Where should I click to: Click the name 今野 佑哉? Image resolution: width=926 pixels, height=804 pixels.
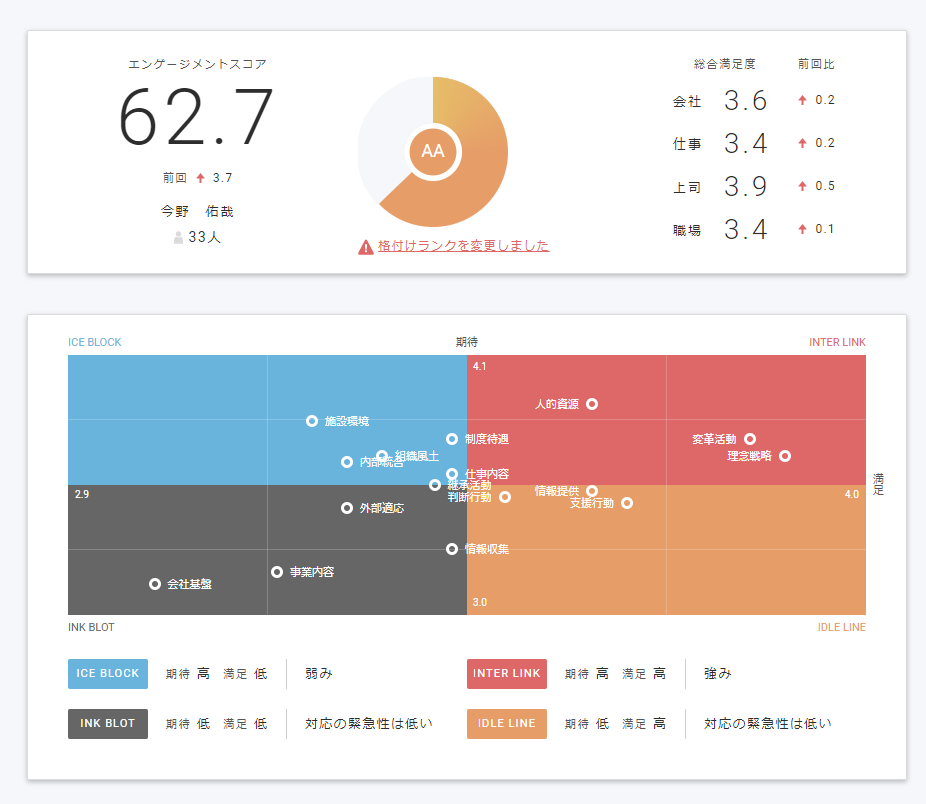tap(197, 211)
